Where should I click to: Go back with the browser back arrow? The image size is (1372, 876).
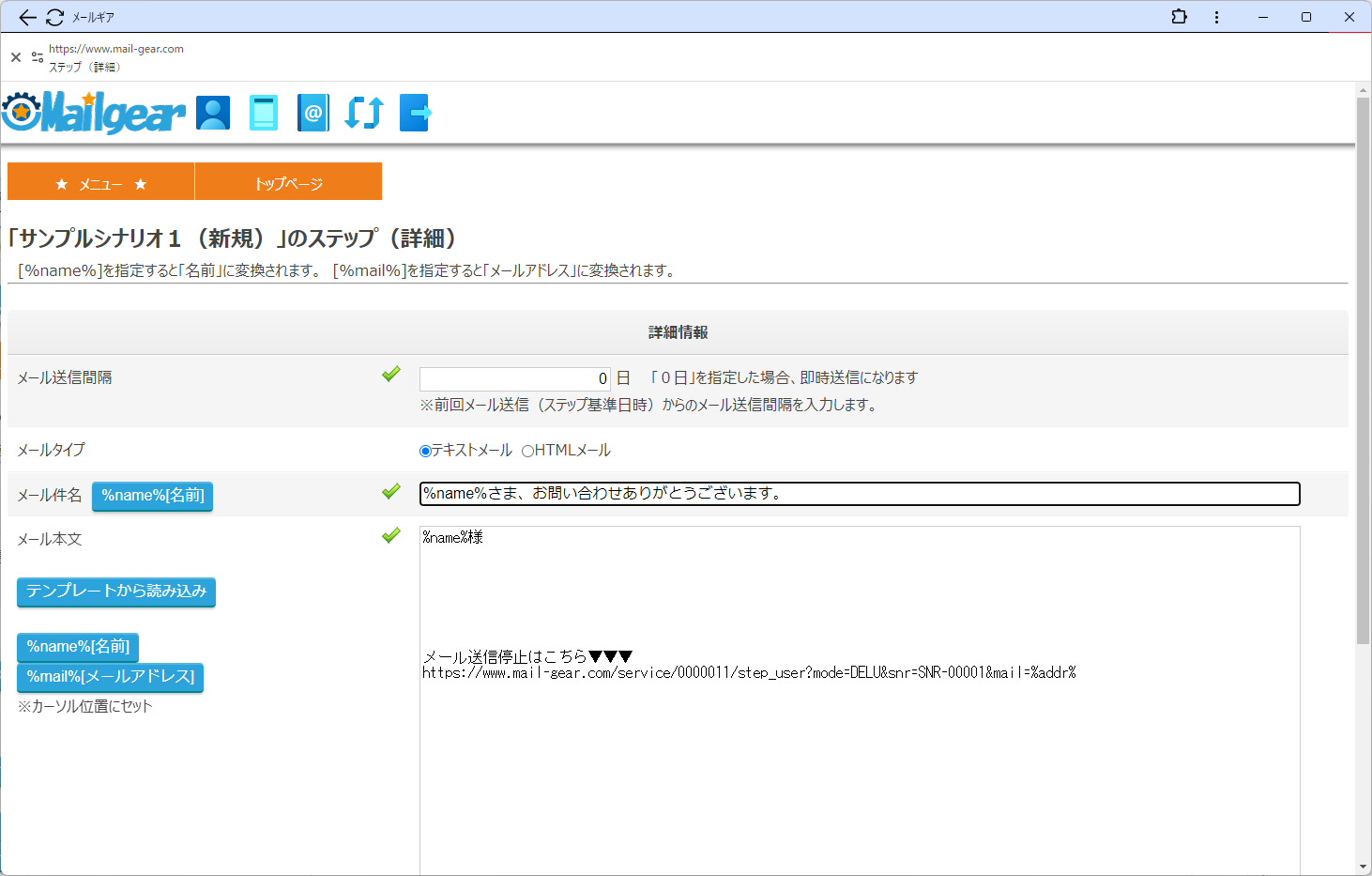click(27, 17)
